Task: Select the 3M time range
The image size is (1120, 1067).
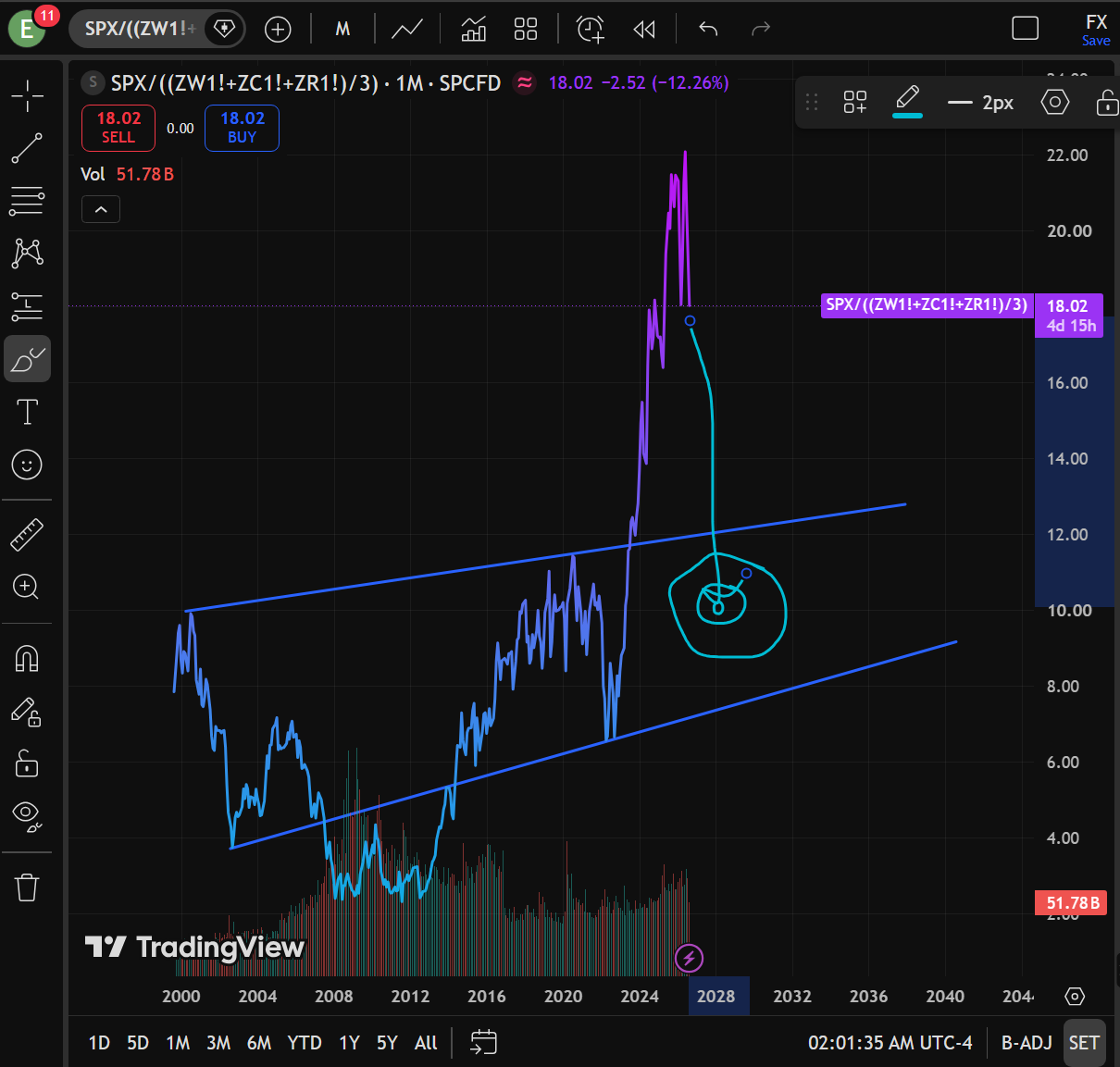Action: pos(218,1043)
